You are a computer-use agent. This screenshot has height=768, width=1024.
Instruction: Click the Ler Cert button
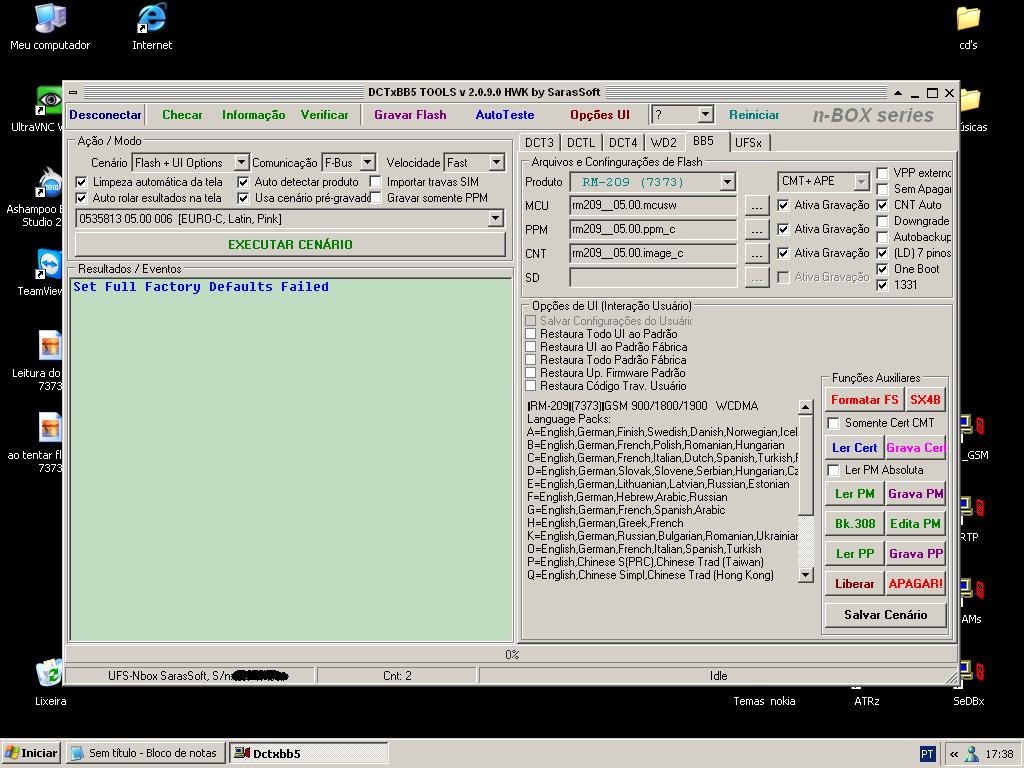point(854,447)
